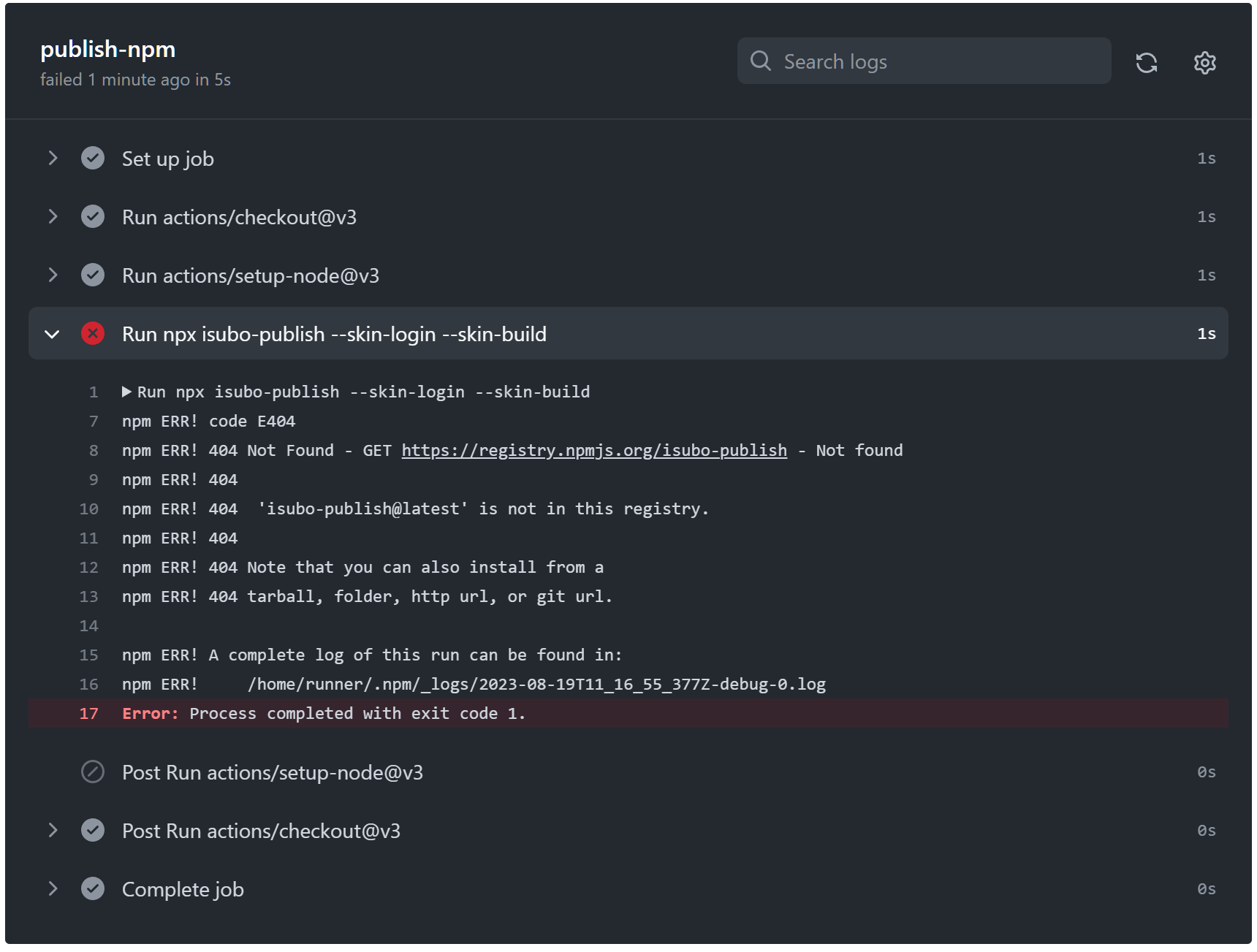Expand the Complete job step
The height and width of the screenshot is (952, 1257).
click(52, 889)
